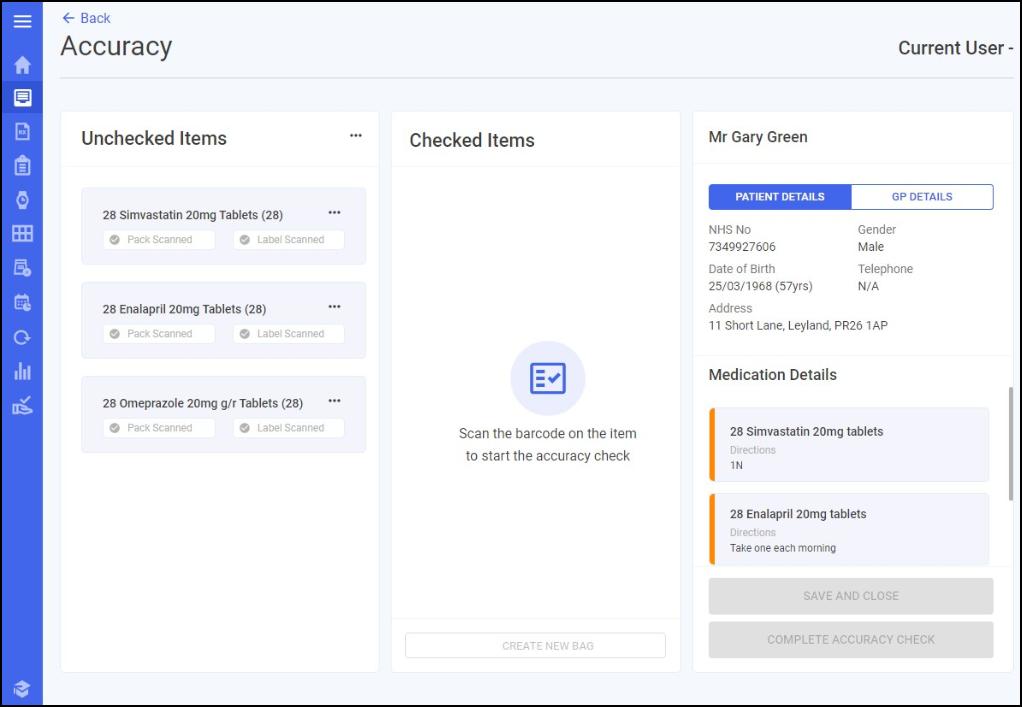1022x707 pixels.
Task: Open the more options for Omeprazole item
Action: click(334, 401)
